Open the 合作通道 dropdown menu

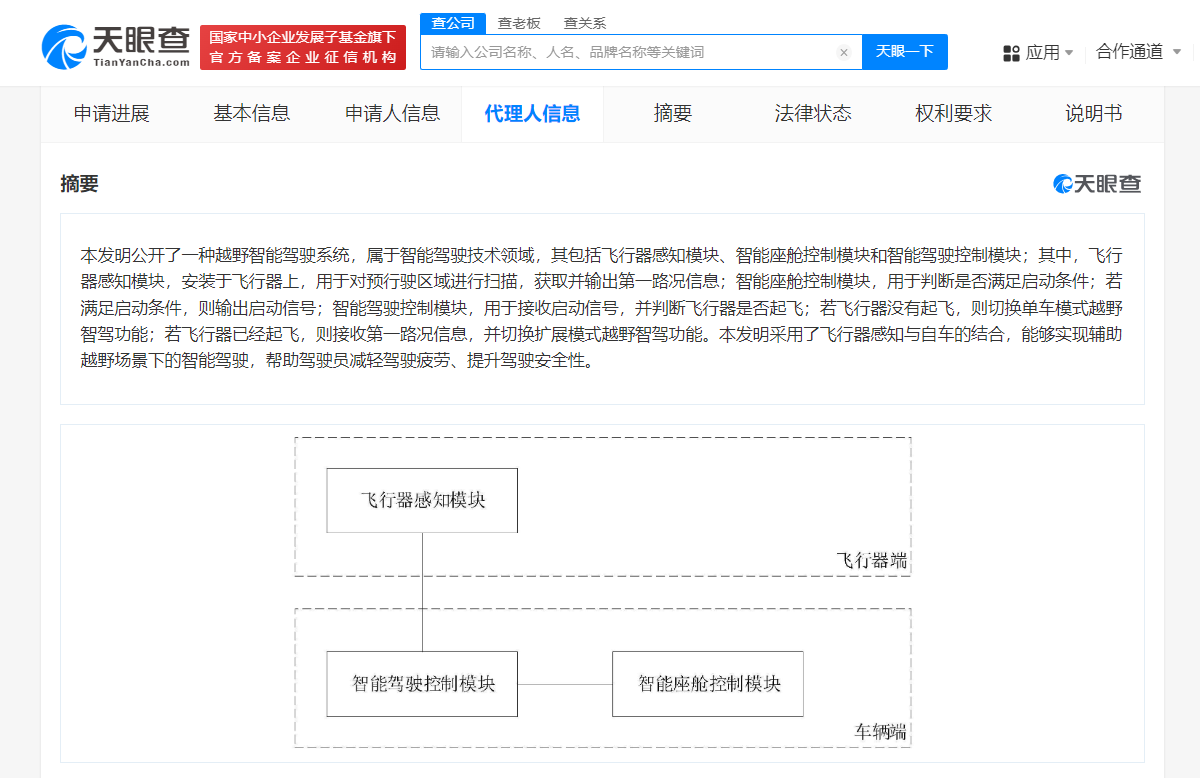click(x=1138, y=52)
